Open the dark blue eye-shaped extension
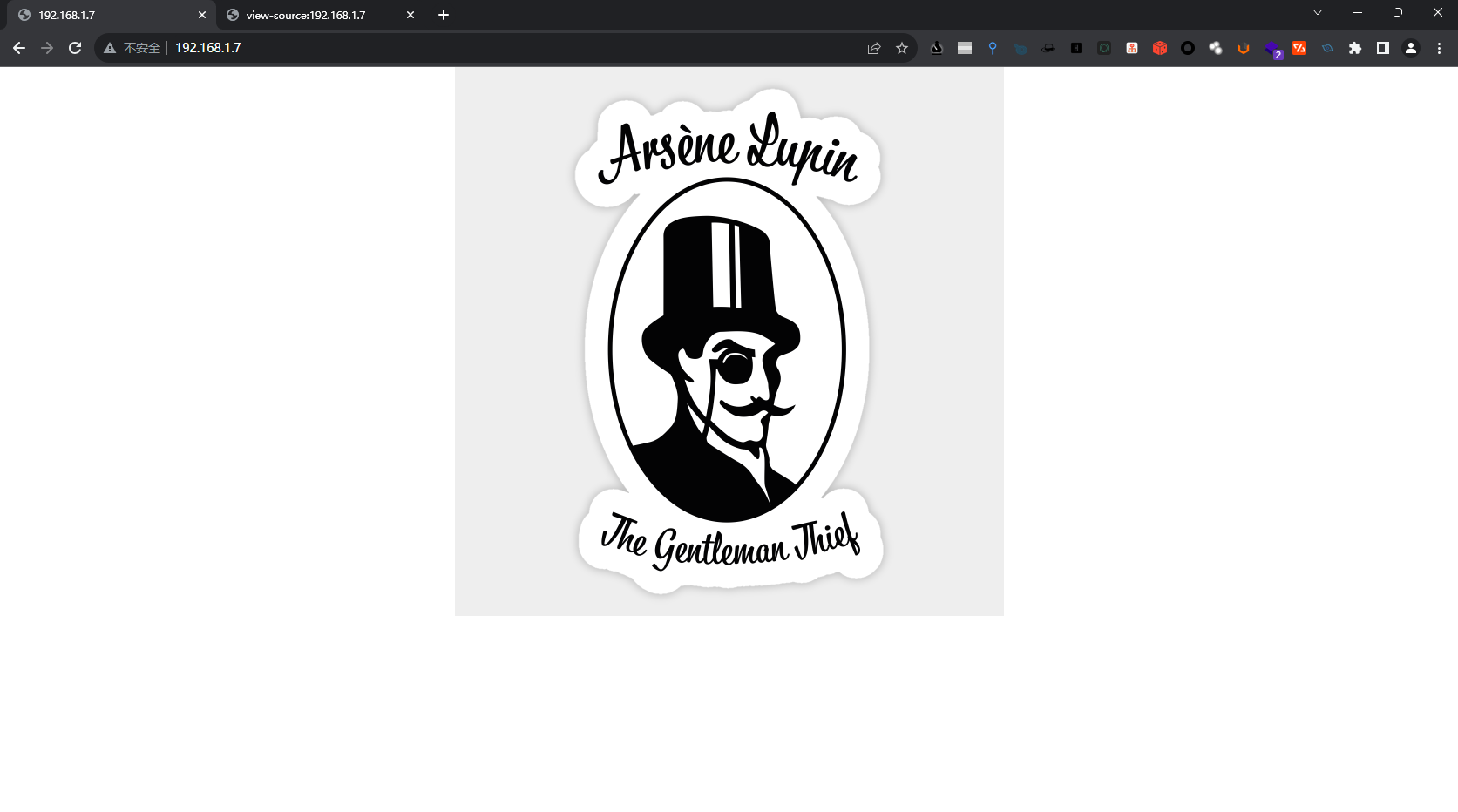Viewport: 1458px width, 812px height. pyautogui.click(x=1327, y=48)
